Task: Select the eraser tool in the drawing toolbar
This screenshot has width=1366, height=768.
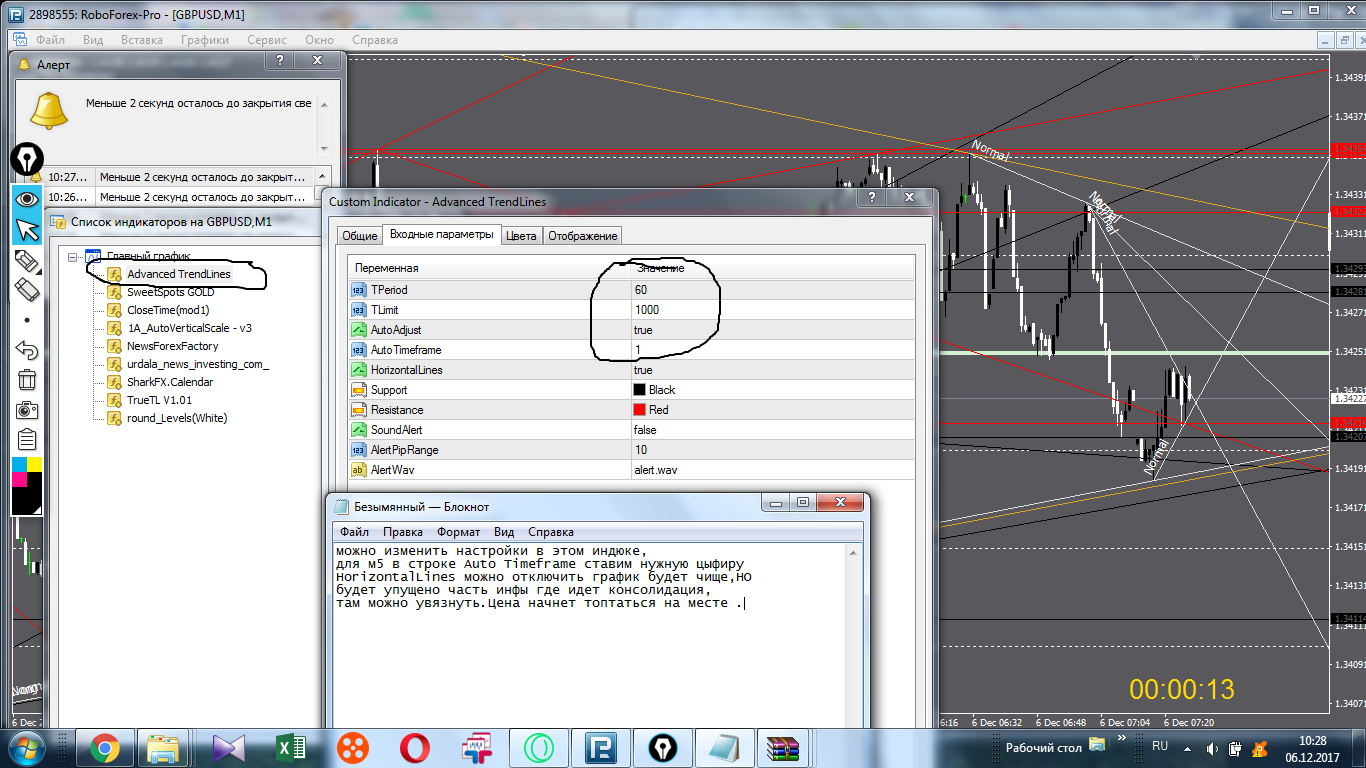Action: [x=26, y=290]
